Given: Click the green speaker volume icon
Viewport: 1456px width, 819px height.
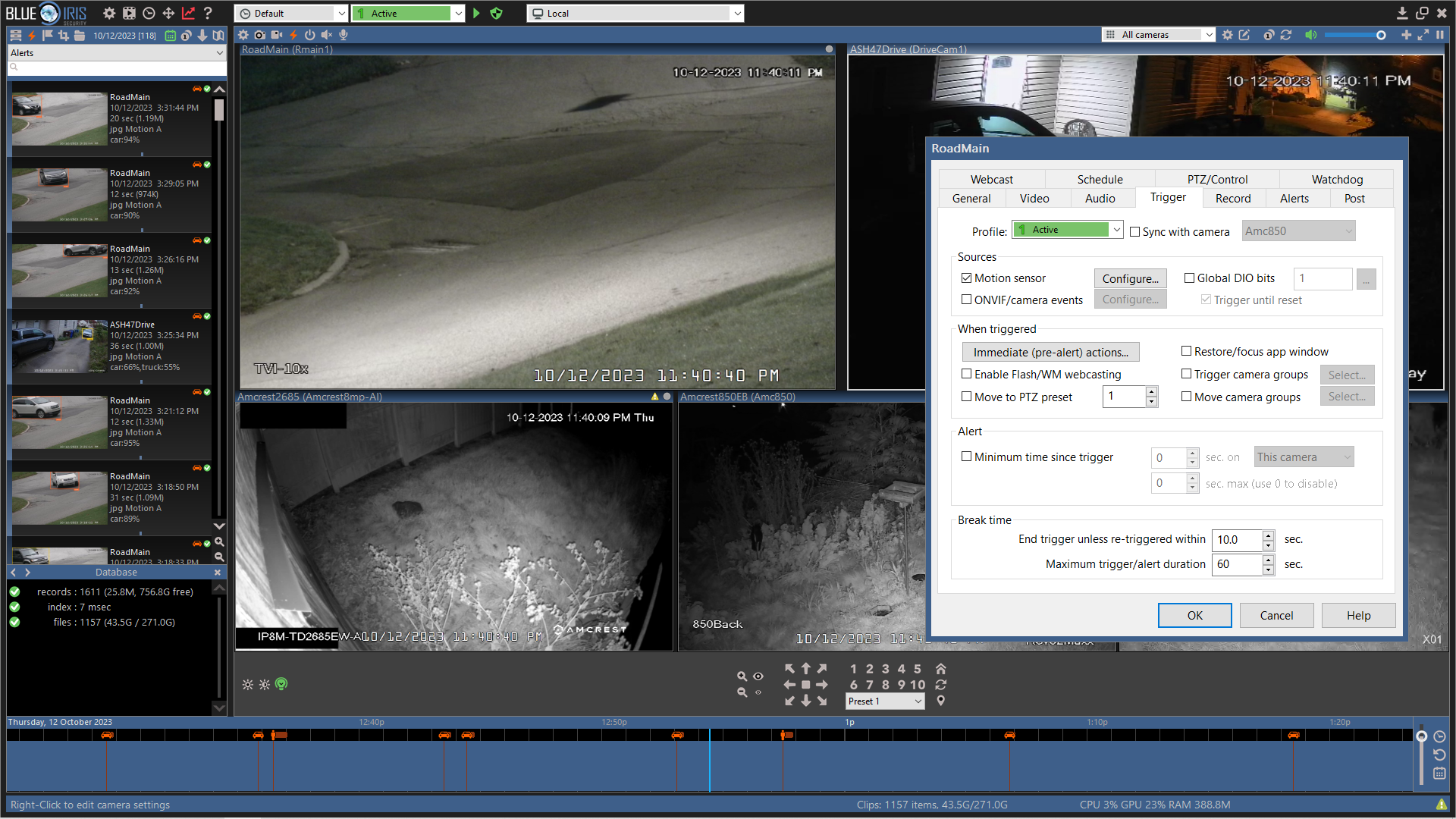Looking at the screenshot, I should pos(1310,35).
